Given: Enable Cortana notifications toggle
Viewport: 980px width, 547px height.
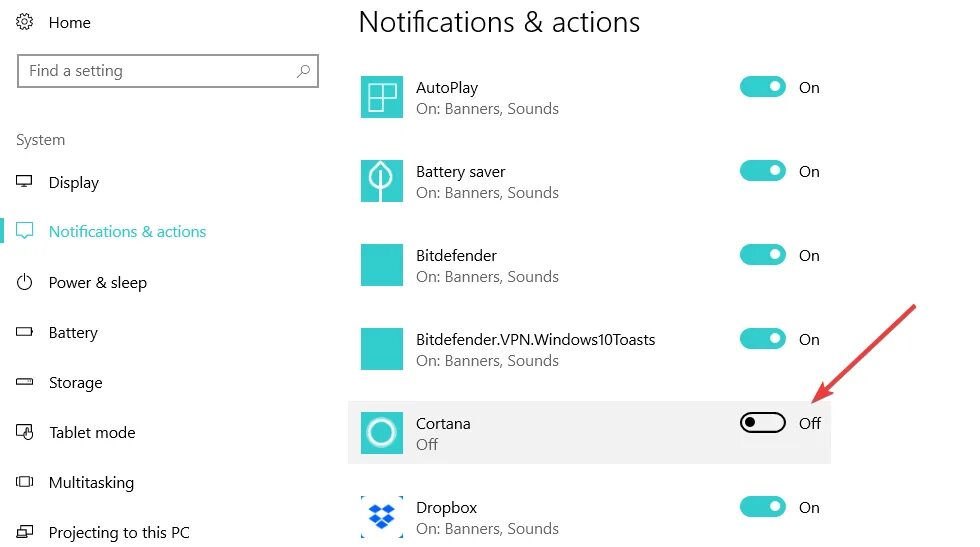Looking at the screenshot, I should tap(762, 423).
